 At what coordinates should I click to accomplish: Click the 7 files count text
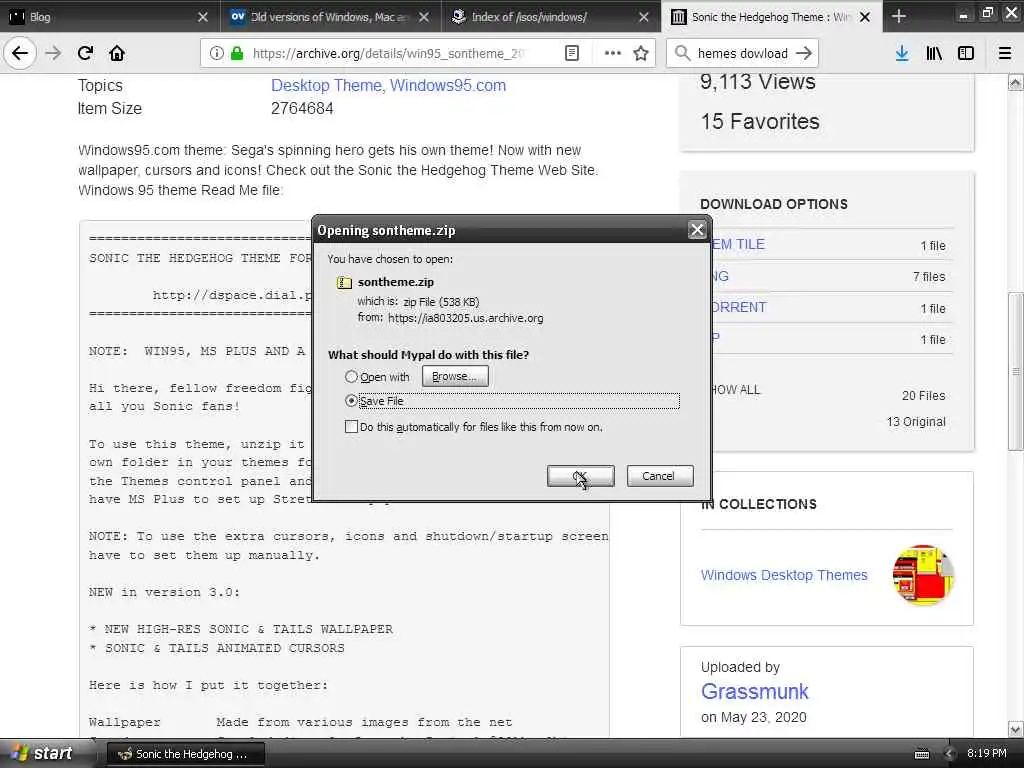click(929, 277)
